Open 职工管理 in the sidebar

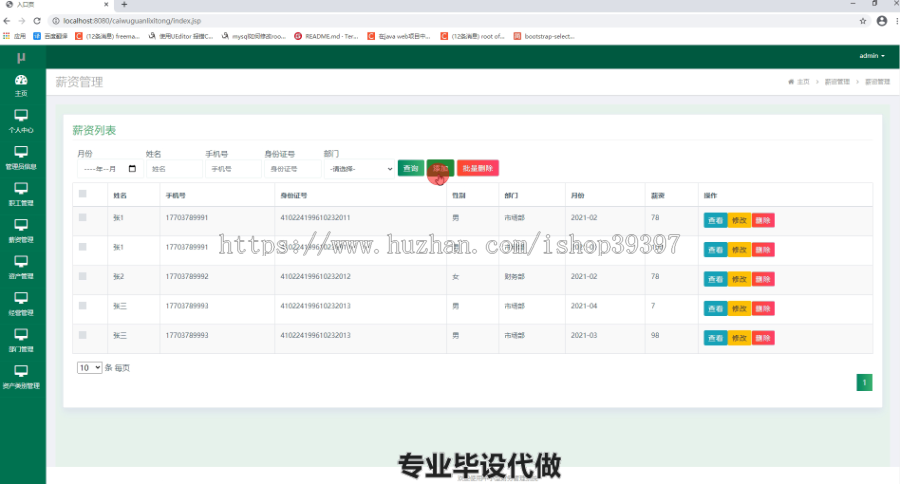(x=21, y=195)
